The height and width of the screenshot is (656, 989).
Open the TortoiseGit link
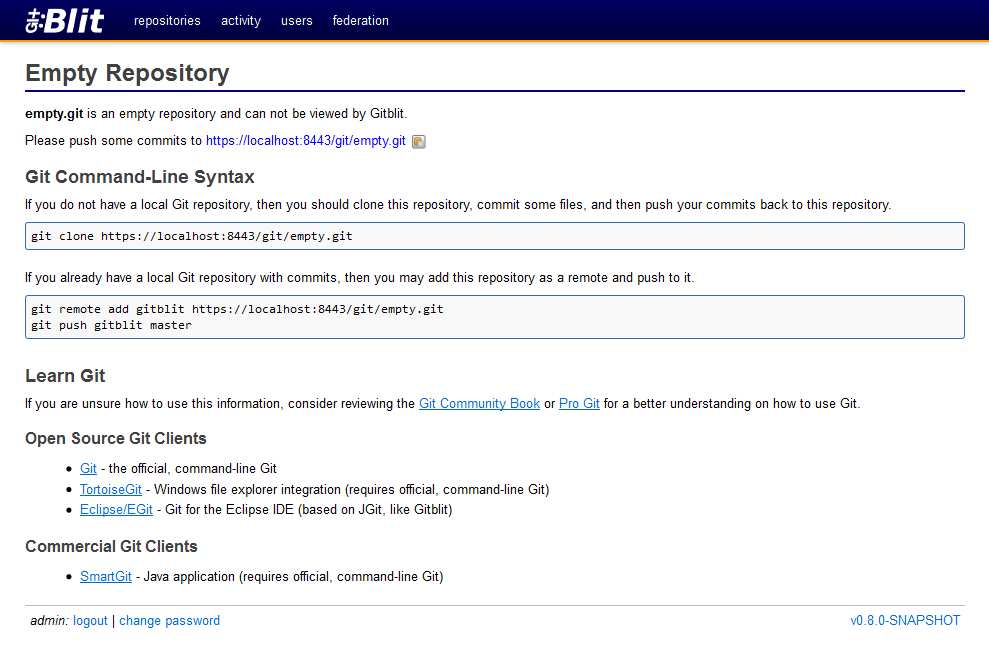pyautogui.click(x=111, y=489)
